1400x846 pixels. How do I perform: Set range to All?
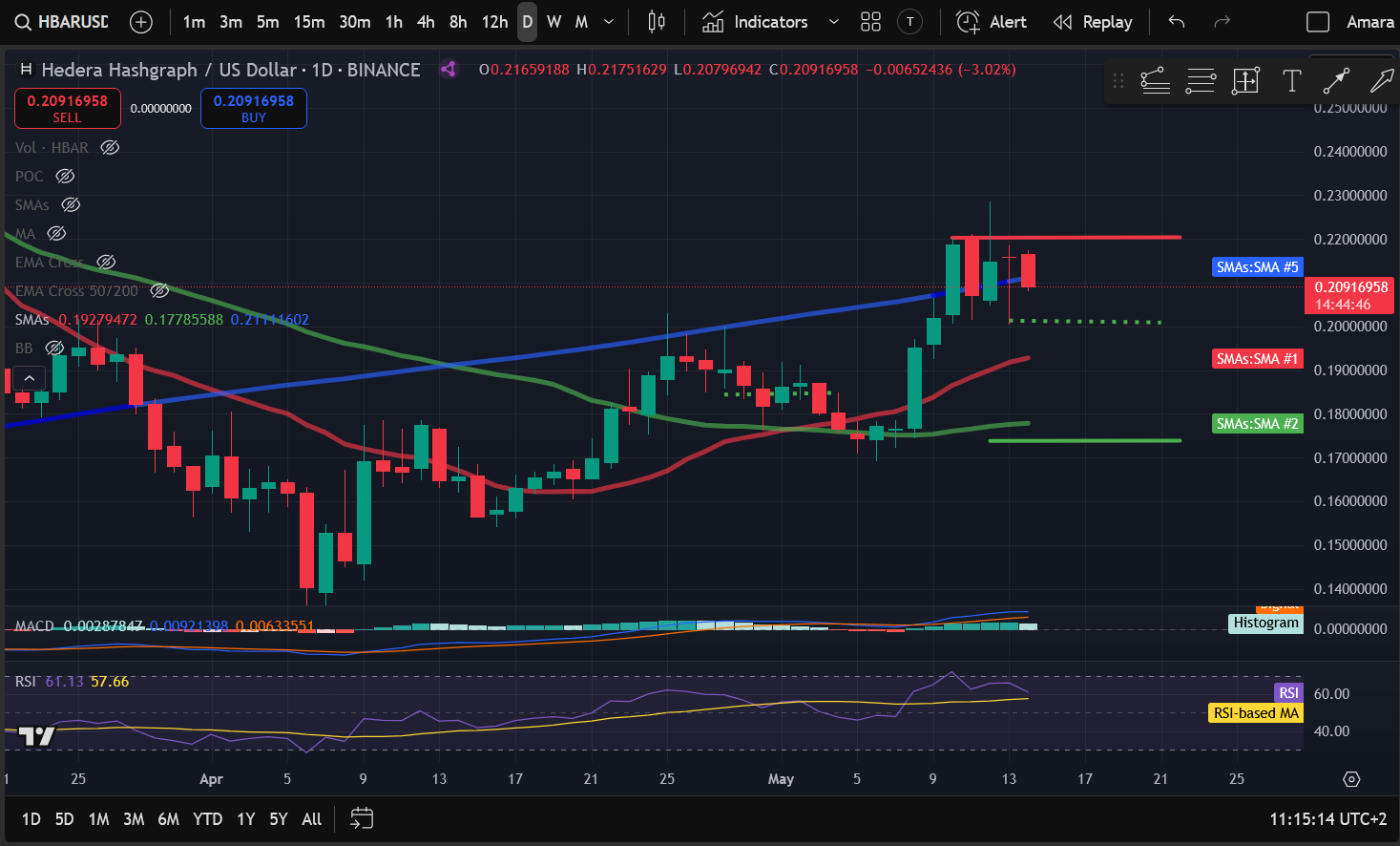pos(311,818)
